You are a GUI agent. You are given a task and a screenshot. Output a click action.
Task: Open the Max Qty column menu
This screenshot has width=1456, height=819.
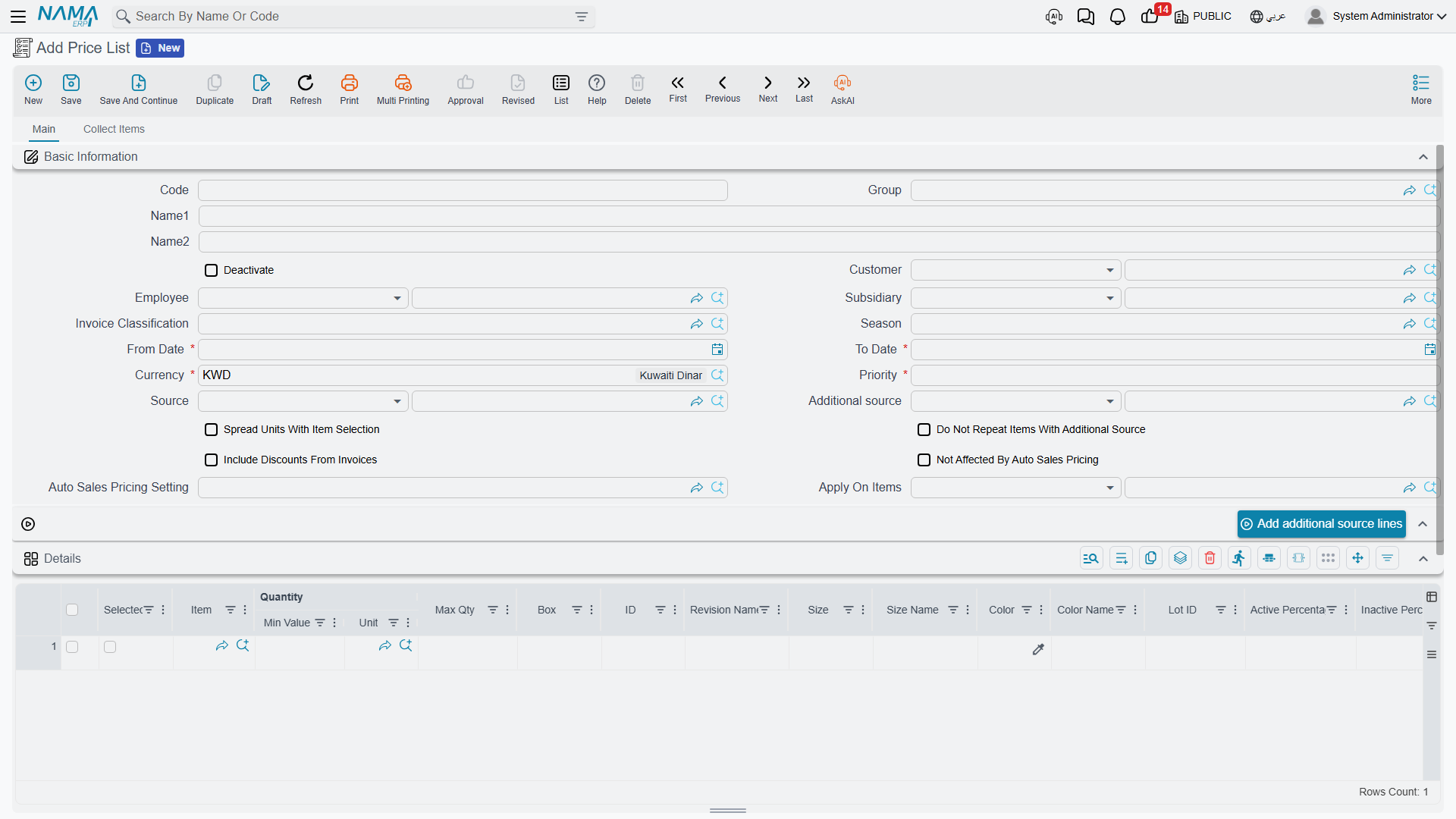click(507, 610)
